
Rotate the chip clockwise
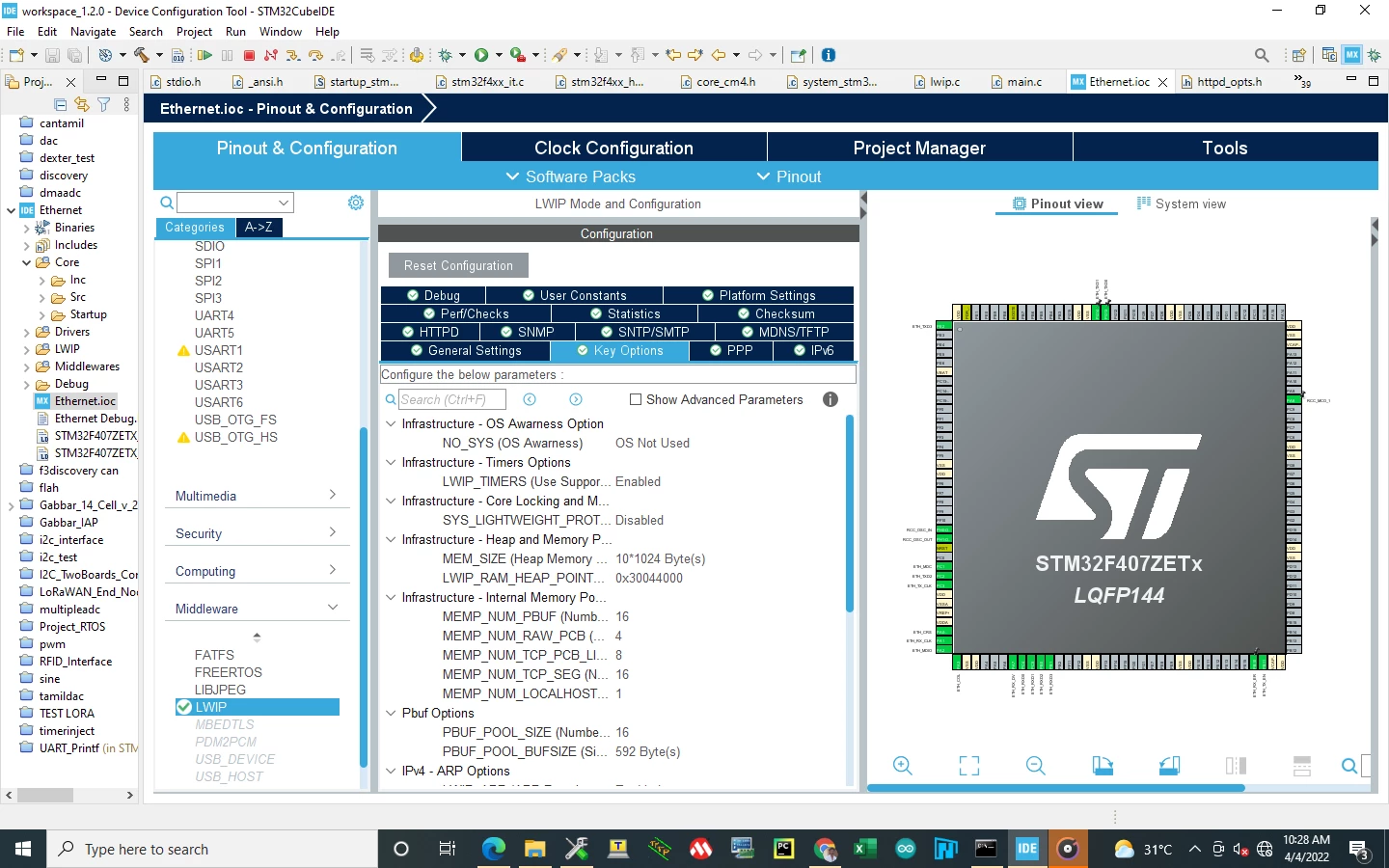click(x=1103, y=766)
